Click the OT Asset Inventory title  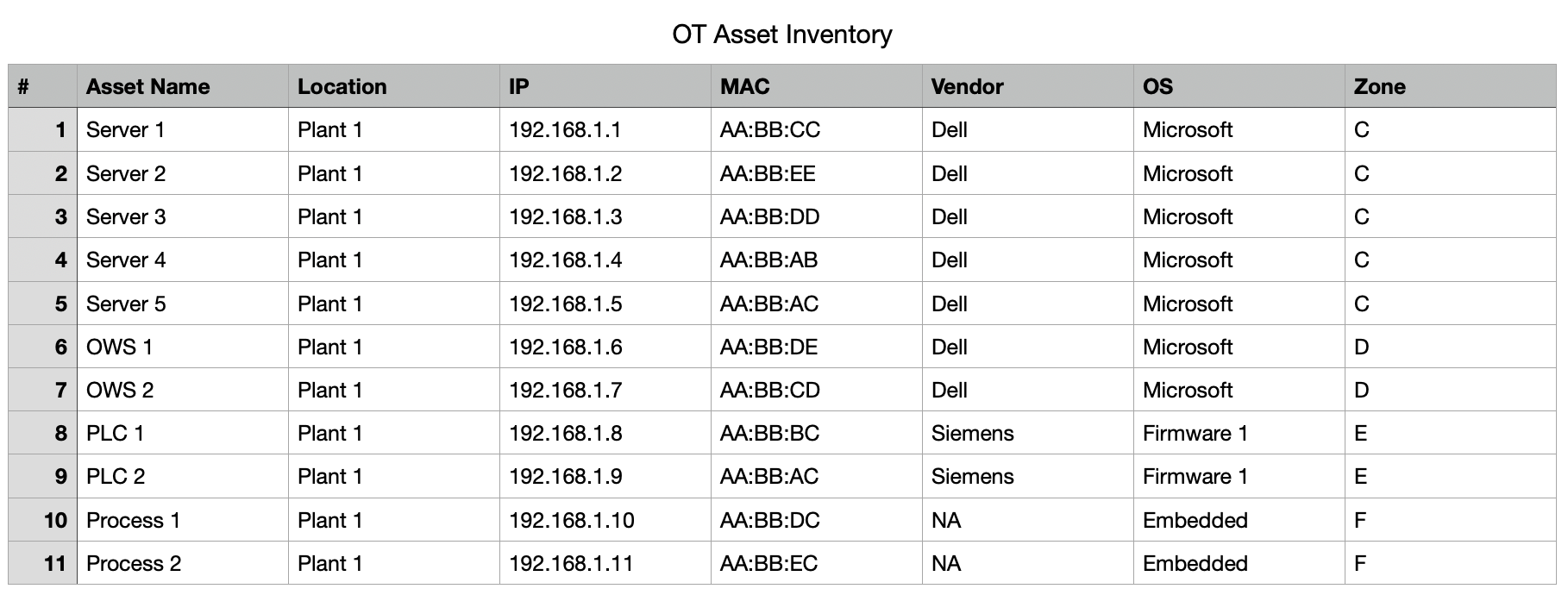click(x=781, y=34)
